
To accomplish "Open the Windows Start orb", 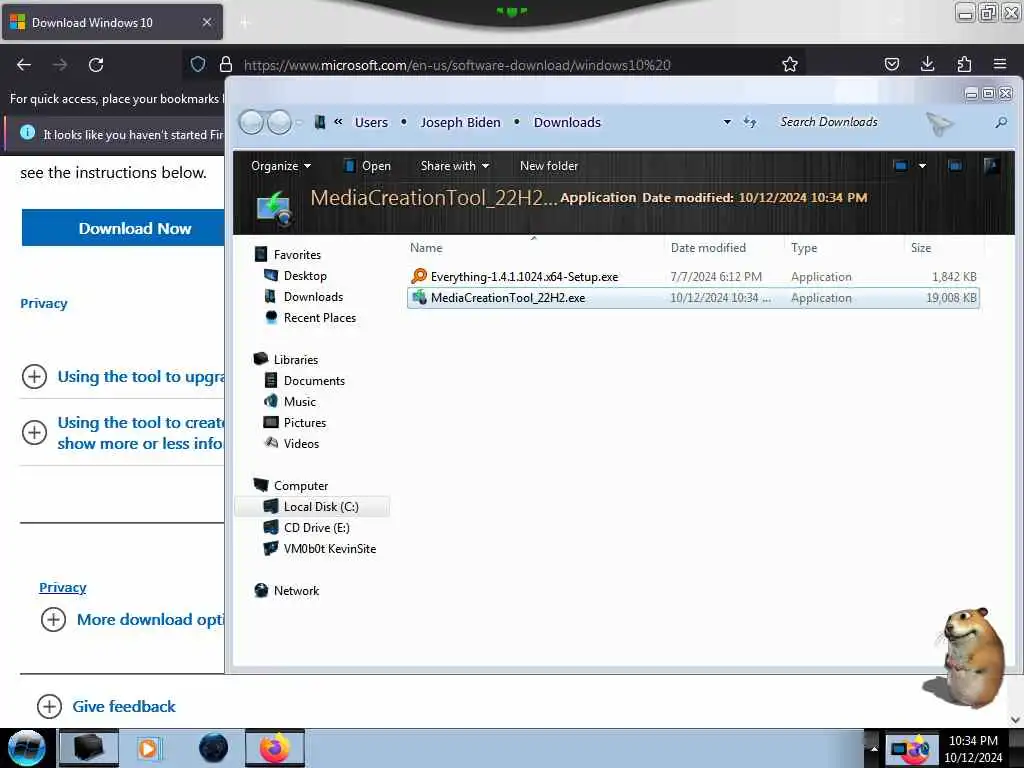I will point(26,748).
